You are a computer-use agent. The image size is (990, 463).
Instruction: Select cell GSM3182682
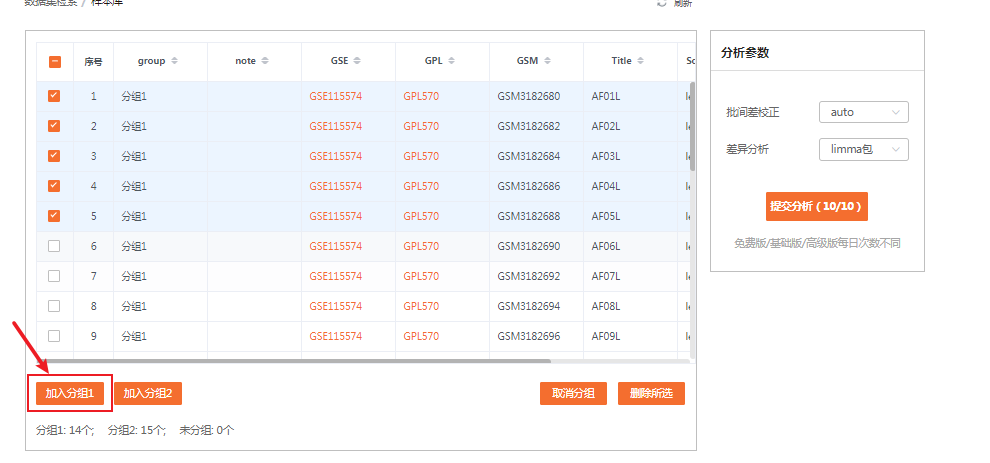click(x=528, y=126)
